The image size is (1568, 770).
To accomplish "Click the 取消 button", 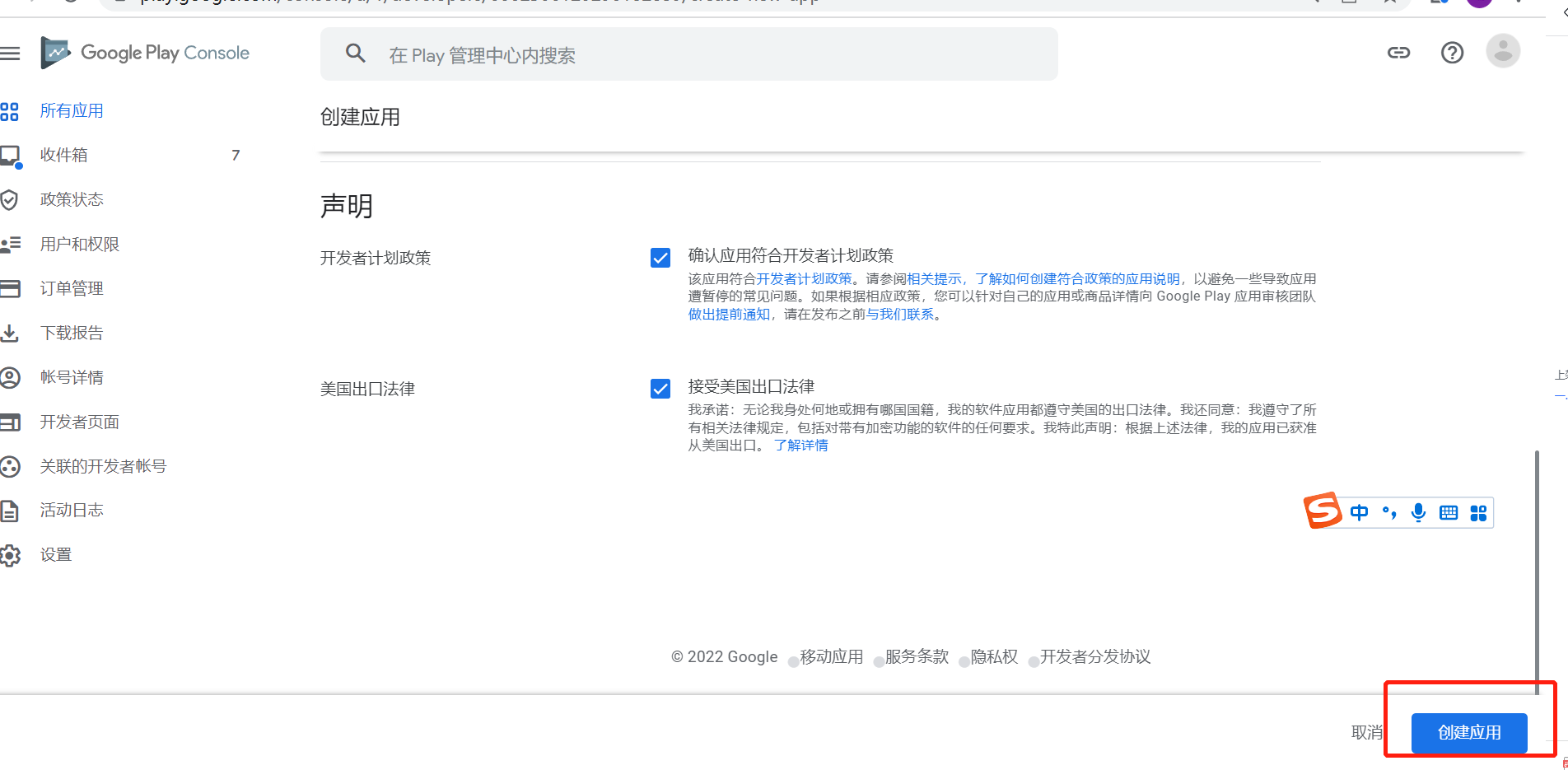I will click(1367, 733).
